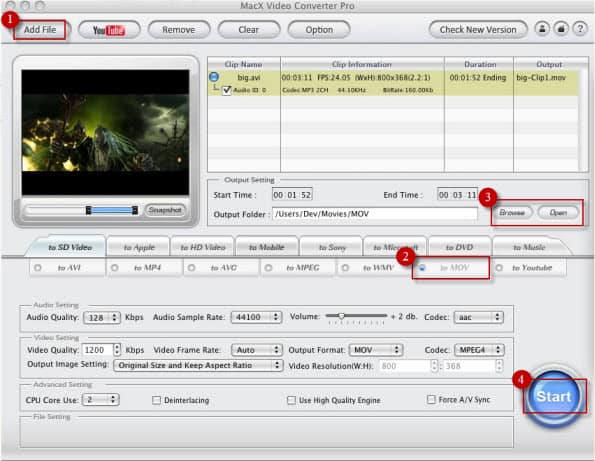Open the Output Format MOV dropdown
Viewport: 595px width, 461px height.
376,350
